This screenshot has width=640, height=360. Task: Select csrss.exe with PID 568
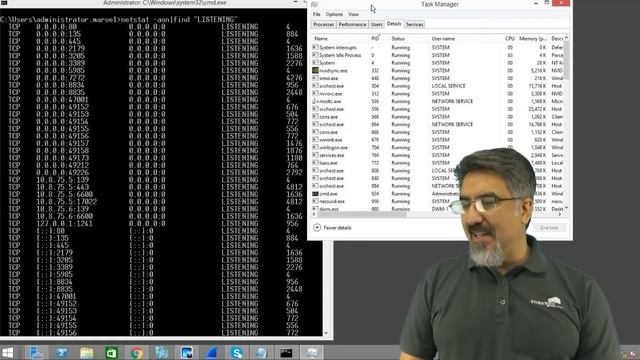point(438,116)
